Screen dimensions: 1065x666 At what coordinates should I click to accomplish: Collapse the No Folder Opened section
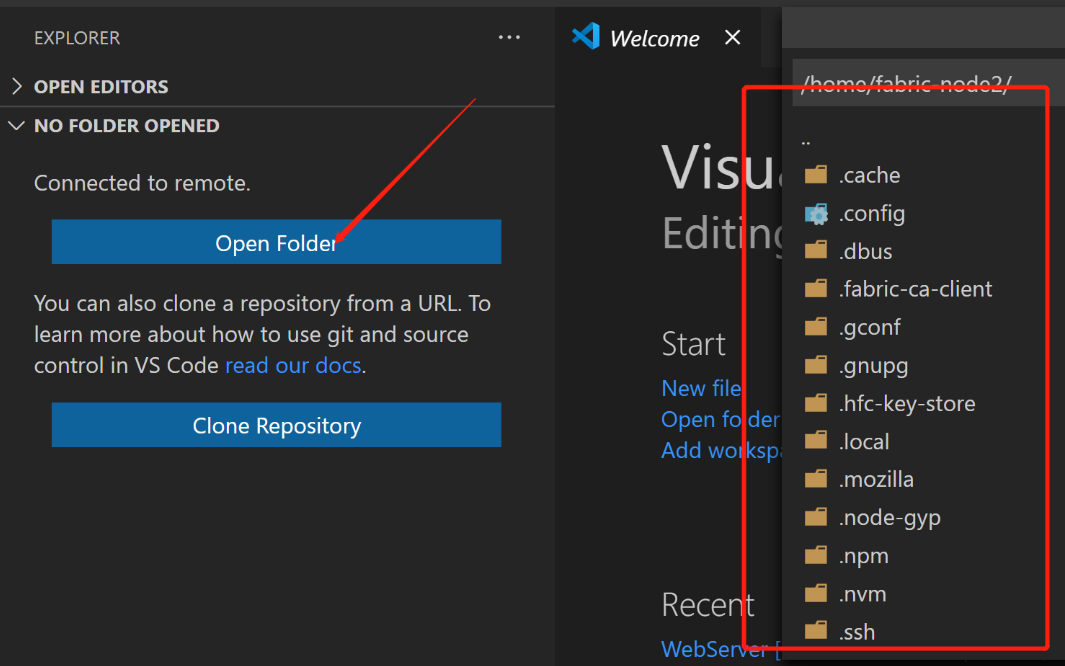tap(17, 126)
